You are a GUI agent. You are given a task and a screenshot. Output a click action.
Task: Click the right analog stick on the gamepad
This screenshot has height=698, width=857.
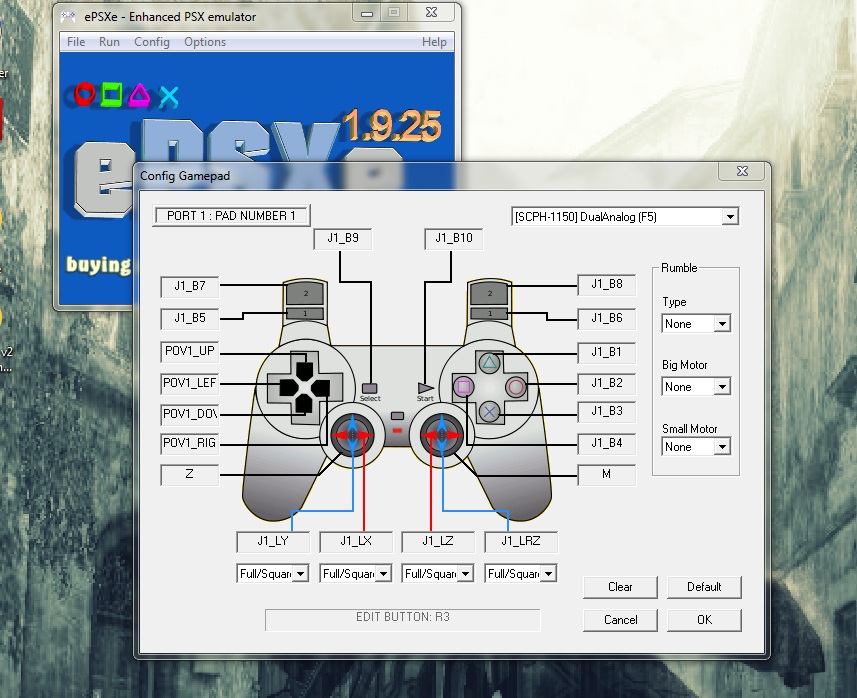(440, 435)
